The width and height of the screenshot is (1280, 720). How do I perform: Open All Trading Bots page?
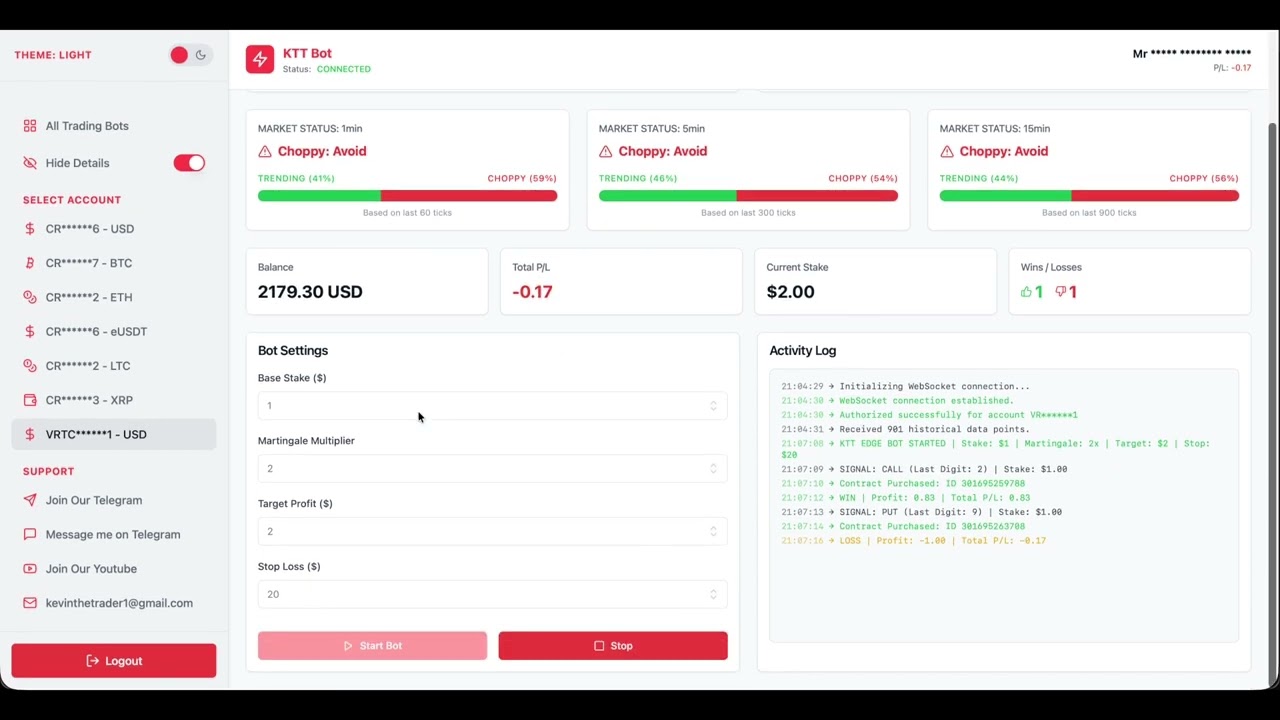(x=114, y=126)
